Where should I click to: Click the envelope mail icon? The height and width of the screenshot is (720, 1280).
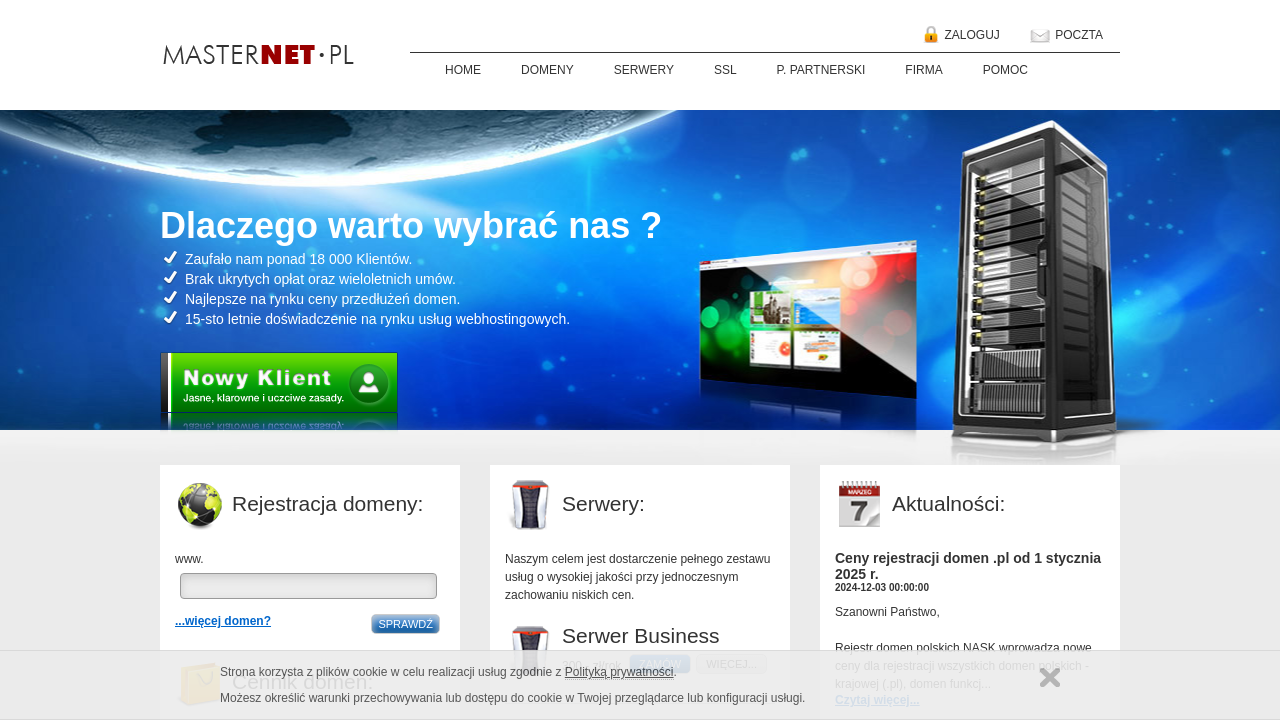[1040, 35]
